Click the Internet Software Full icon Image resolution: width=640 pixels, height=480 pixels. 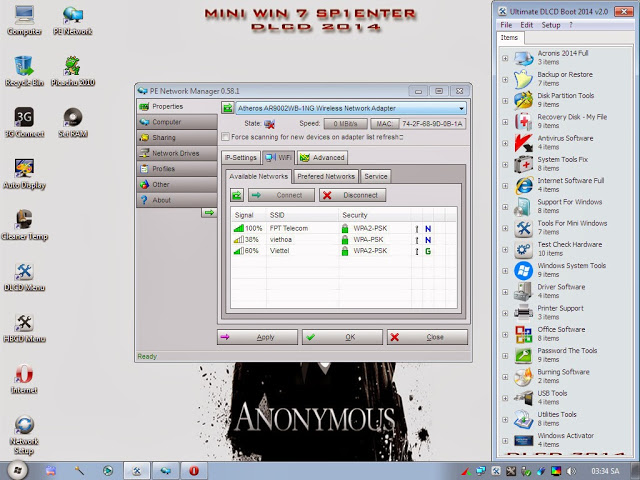click(x=524, y=185)
